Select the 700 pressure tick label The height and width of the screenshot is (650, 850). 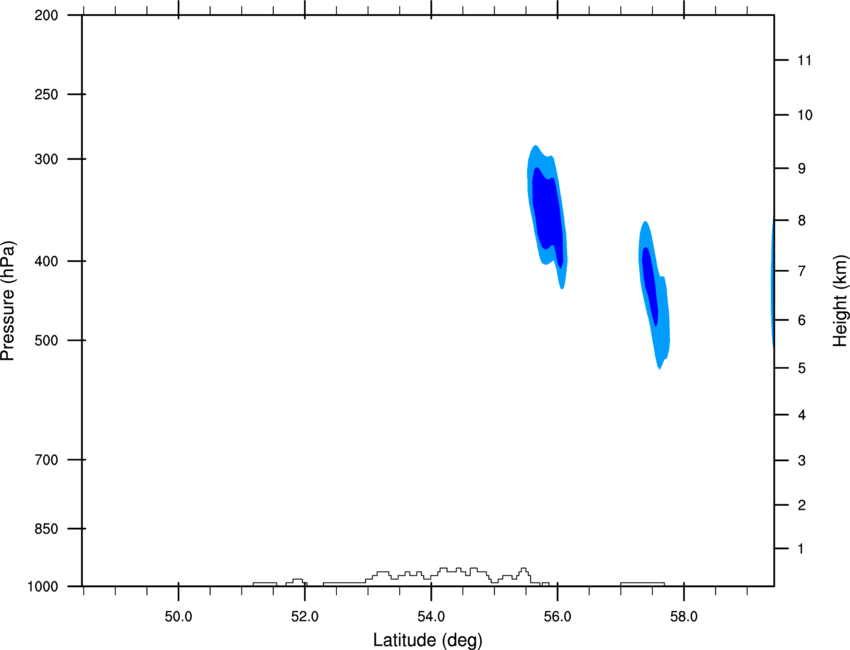(x=46, y=460)
